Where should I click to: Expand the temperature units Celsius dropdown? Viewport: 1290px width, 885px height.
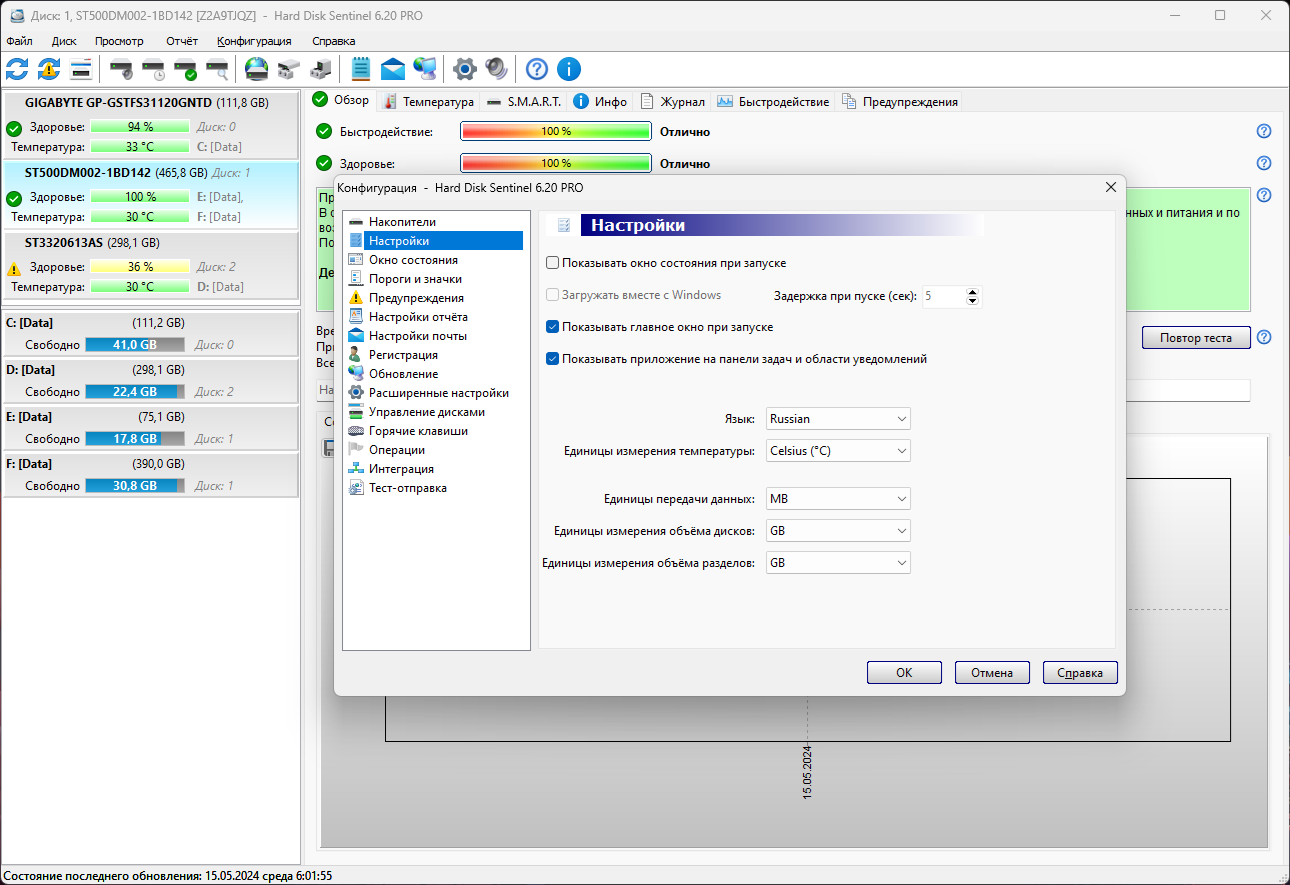pyautogui.click(x=838, y=451)
